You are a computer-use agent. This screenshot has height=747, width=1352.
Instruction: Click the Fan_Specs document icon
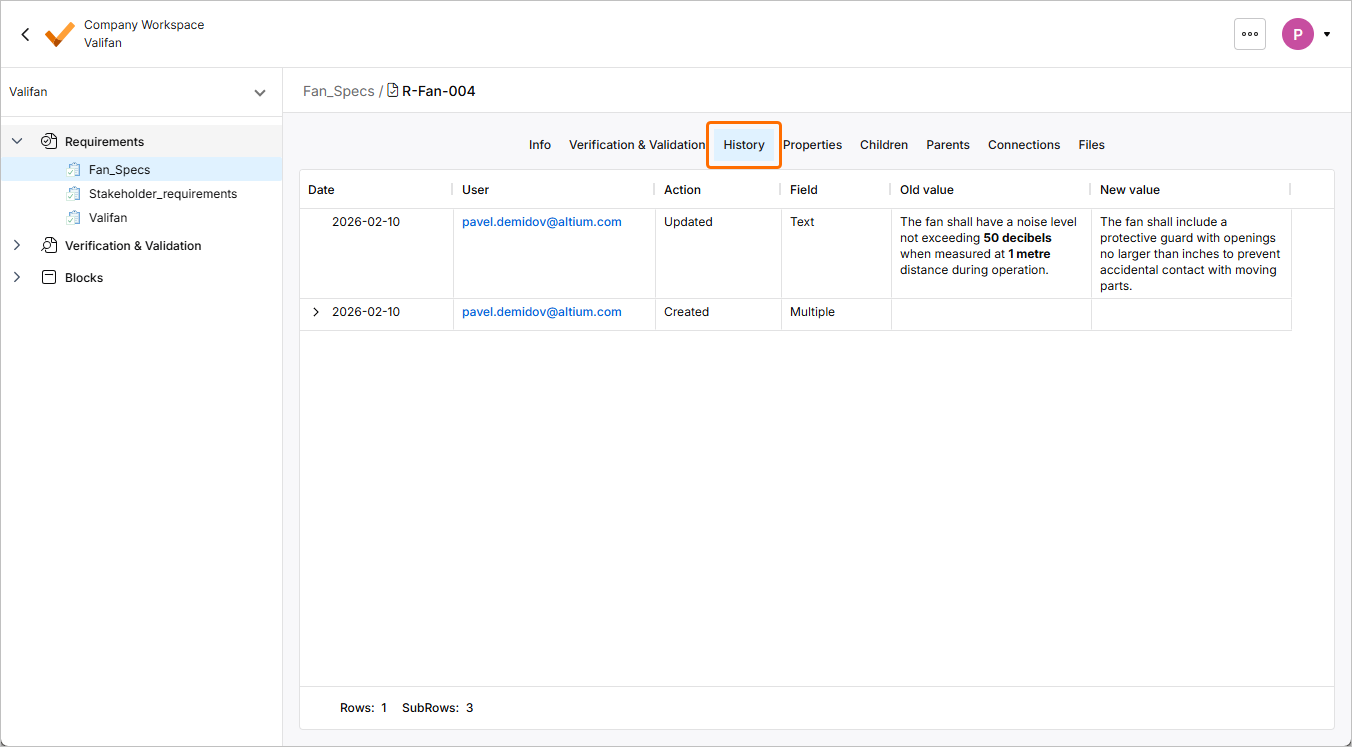point(73,169)
